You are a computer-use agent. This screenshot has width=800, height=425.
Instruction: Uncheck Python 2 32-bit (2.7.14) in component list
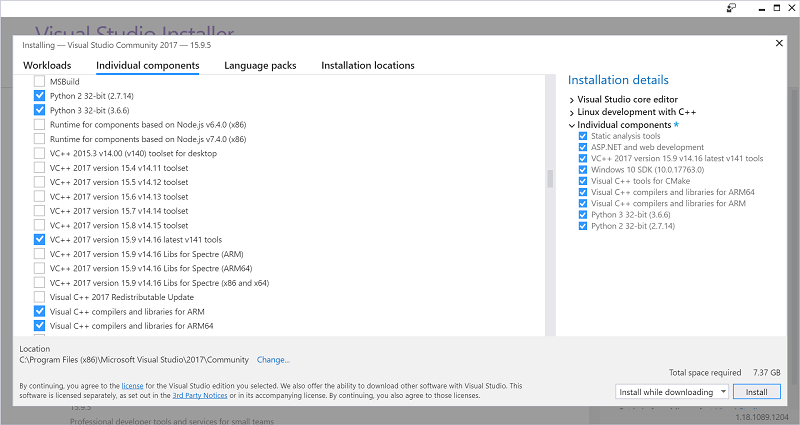pyautogui.click(x=39, y=95)
